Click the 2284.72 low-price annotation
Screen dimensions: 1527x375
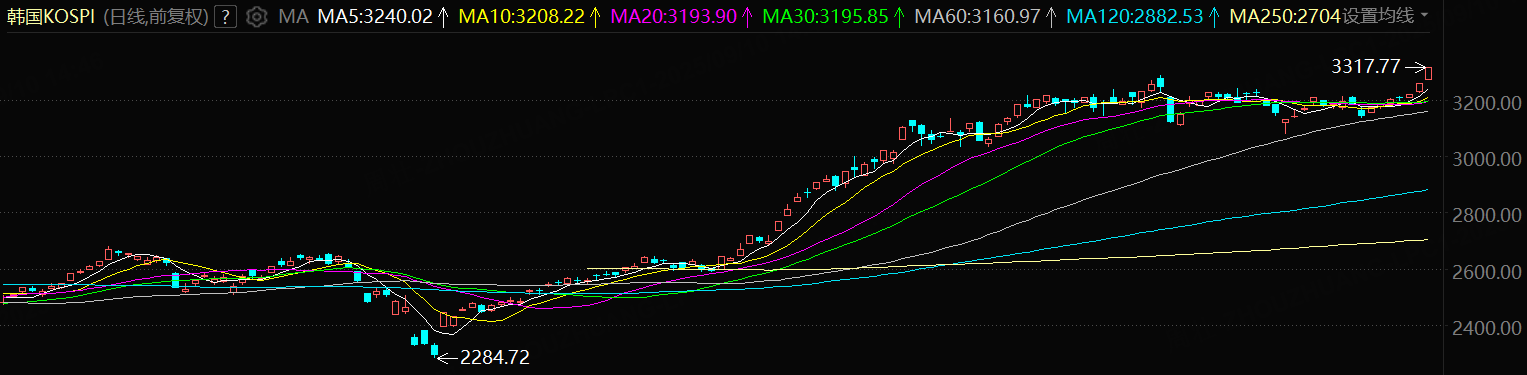point(495,357)
